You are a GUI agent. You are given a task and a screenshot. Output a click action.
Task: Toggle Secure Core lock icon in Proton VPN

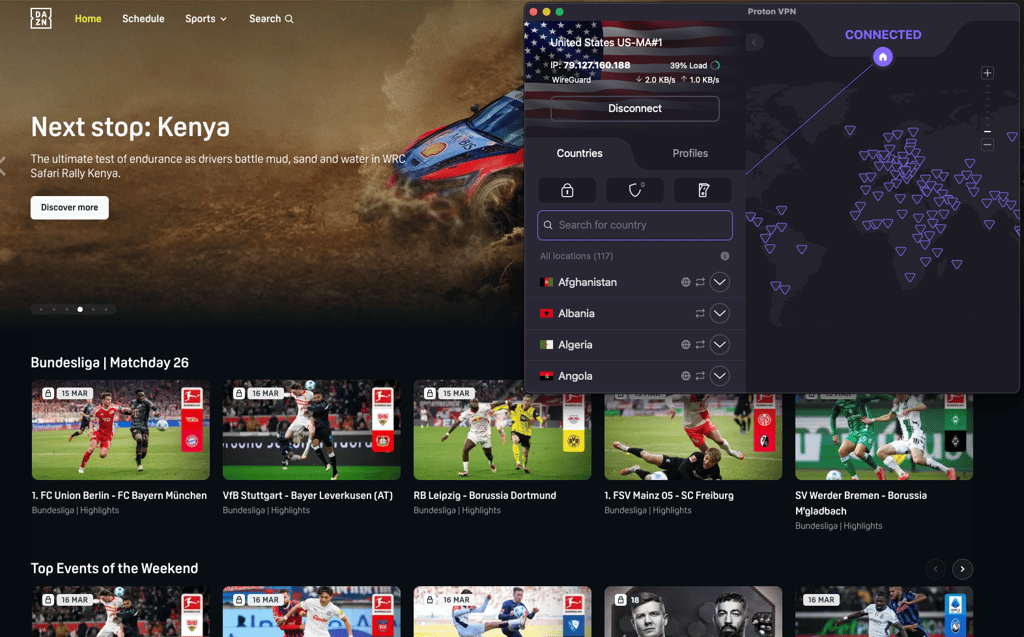point(567,190)
